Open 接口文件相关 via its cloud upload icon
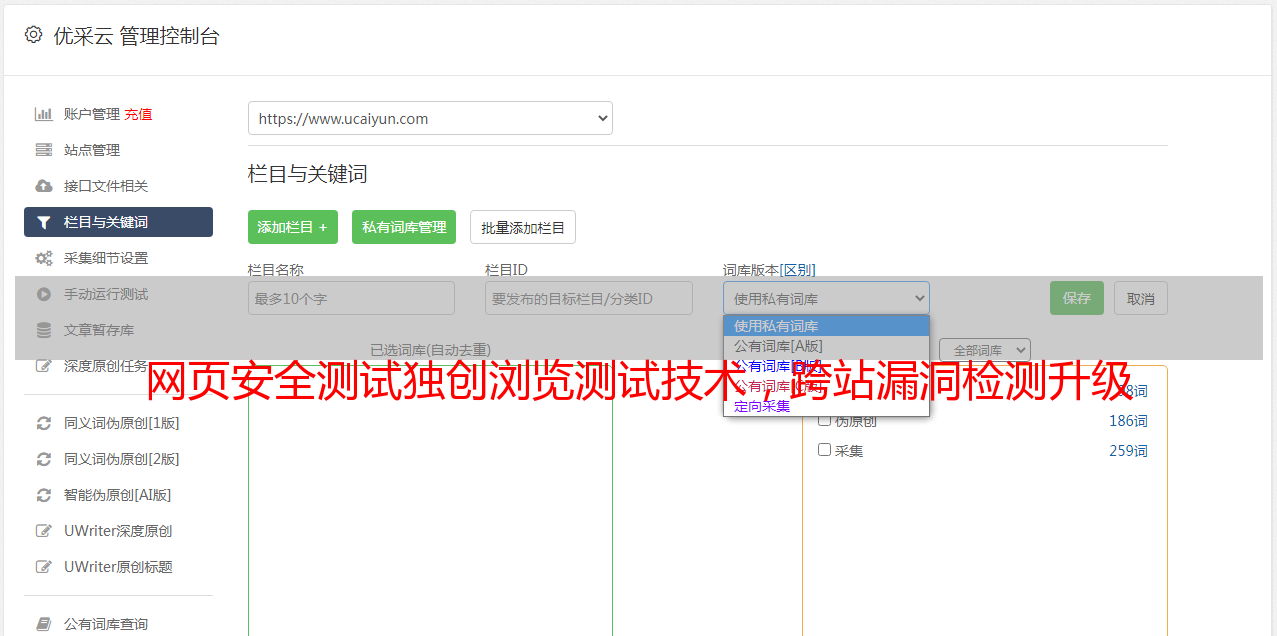1277x636 pixels. tap(43, 186)
